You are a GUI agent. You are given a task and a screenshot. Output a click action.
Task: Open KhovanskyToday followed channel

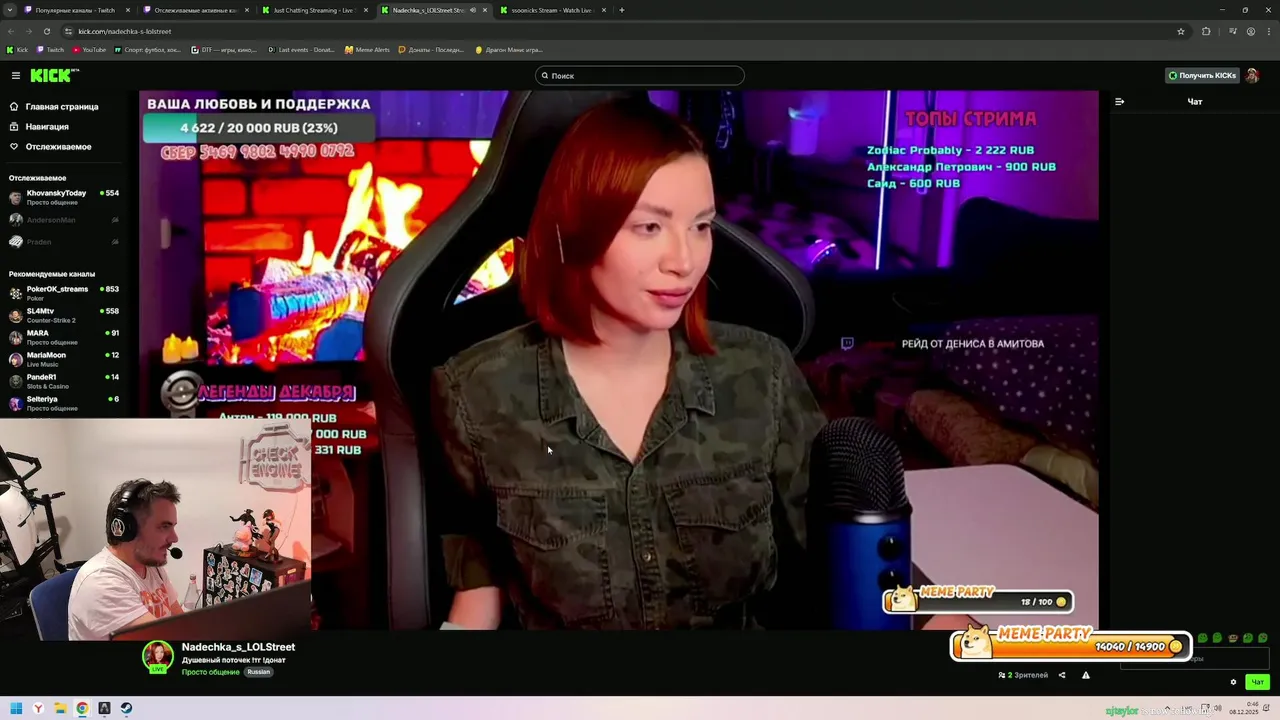click(x=64, y=197)
